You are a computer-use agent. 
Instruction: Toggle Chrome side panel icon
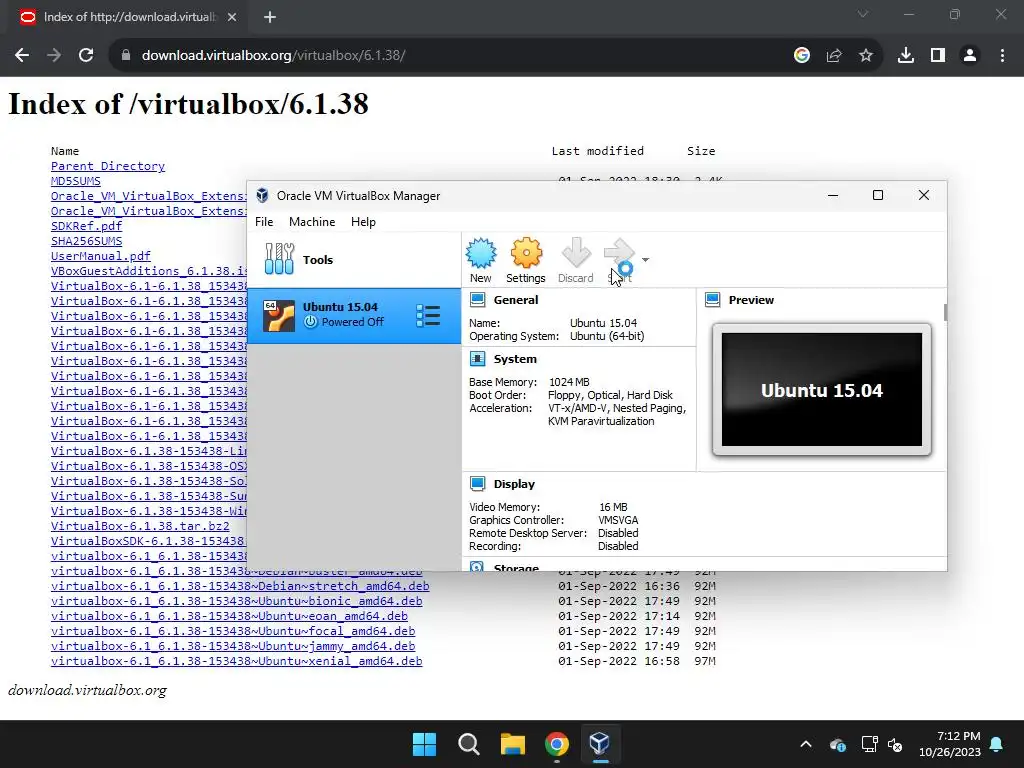click(x=938, y=56)
